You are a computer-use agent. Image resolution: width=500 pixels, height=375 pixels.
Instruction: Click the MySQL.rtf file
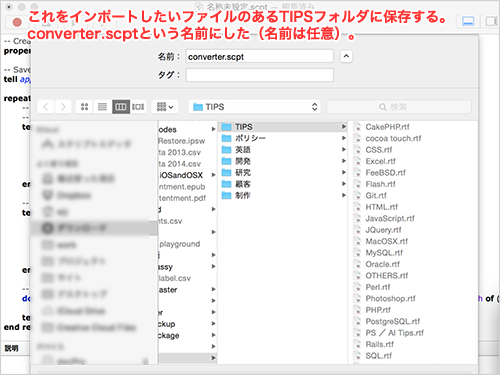click(x=384, y=253)
